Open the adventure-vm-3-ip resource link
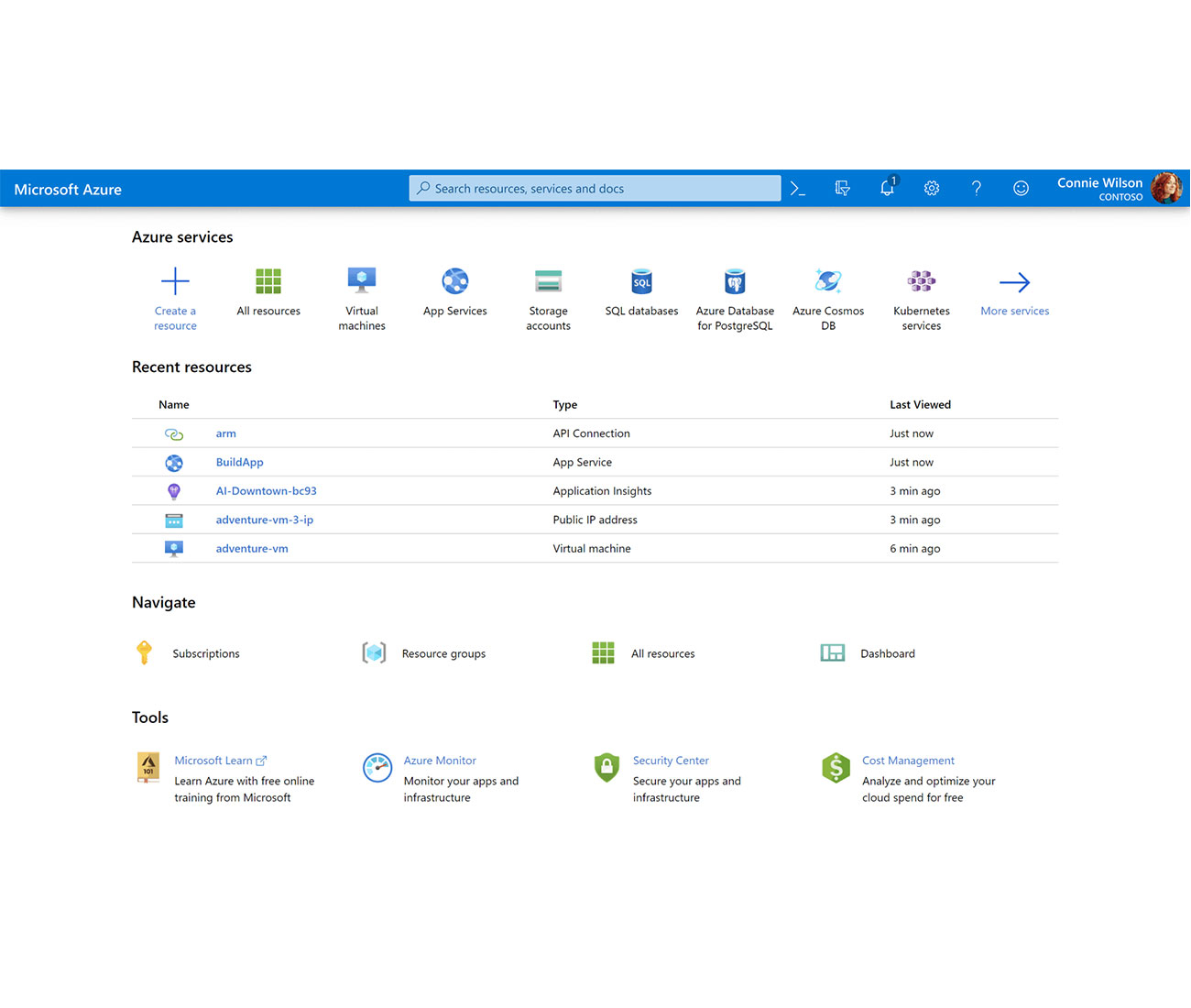 tap(264, 520)
